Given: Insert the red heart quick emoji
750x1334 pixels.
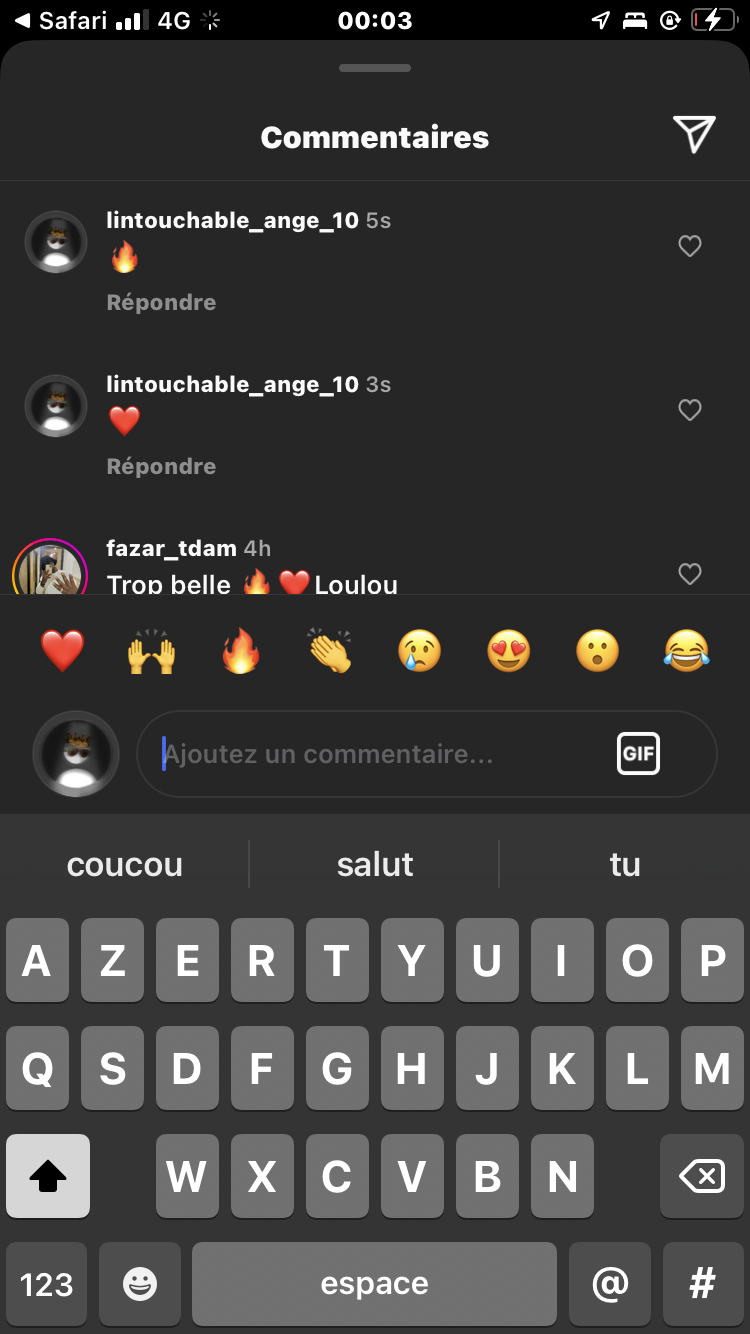Looking at the screenshot, I should pos(63,652).
